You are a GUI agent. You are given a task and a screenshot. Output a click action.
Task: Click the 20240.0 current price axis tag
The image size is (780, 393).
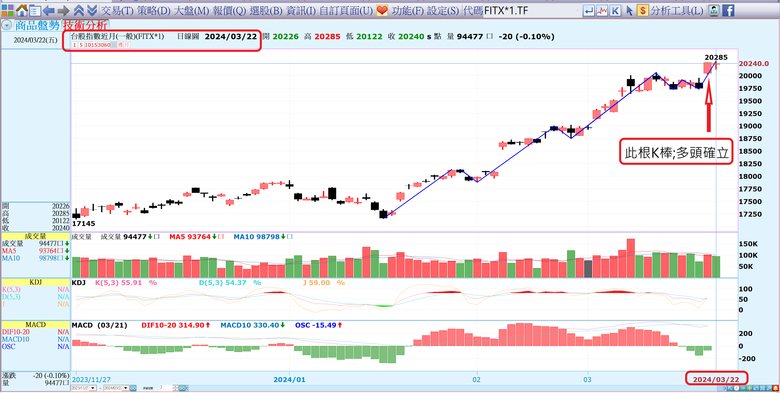click(x=753, y=64)
